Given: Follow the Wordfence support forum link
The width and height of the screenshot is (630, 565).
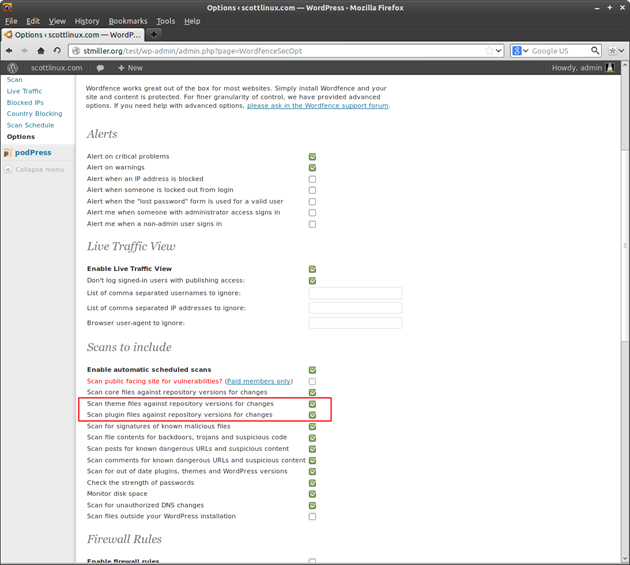Looking at the screenshot, I should click(317, 105).
